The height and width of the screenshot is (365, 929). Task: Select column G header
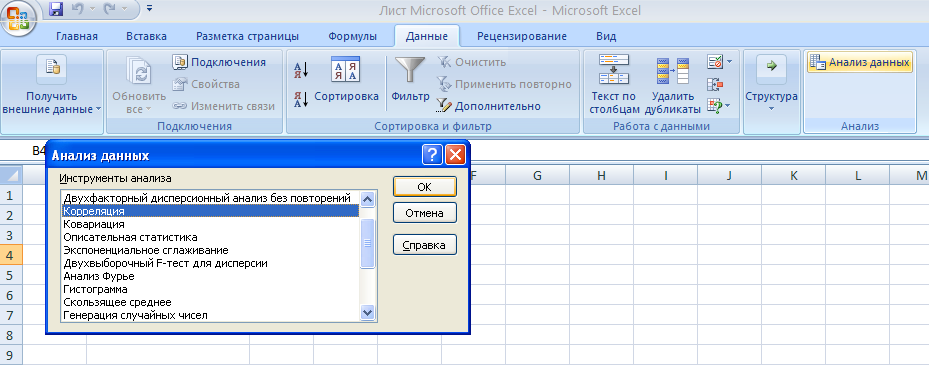click(537, 175)
